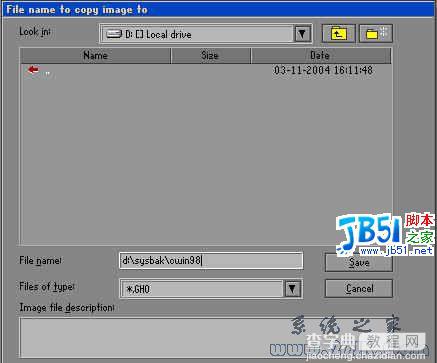Open the Look in drive dropdown arrow
This screenshot has height=363, width=437.
coord(302,34)
